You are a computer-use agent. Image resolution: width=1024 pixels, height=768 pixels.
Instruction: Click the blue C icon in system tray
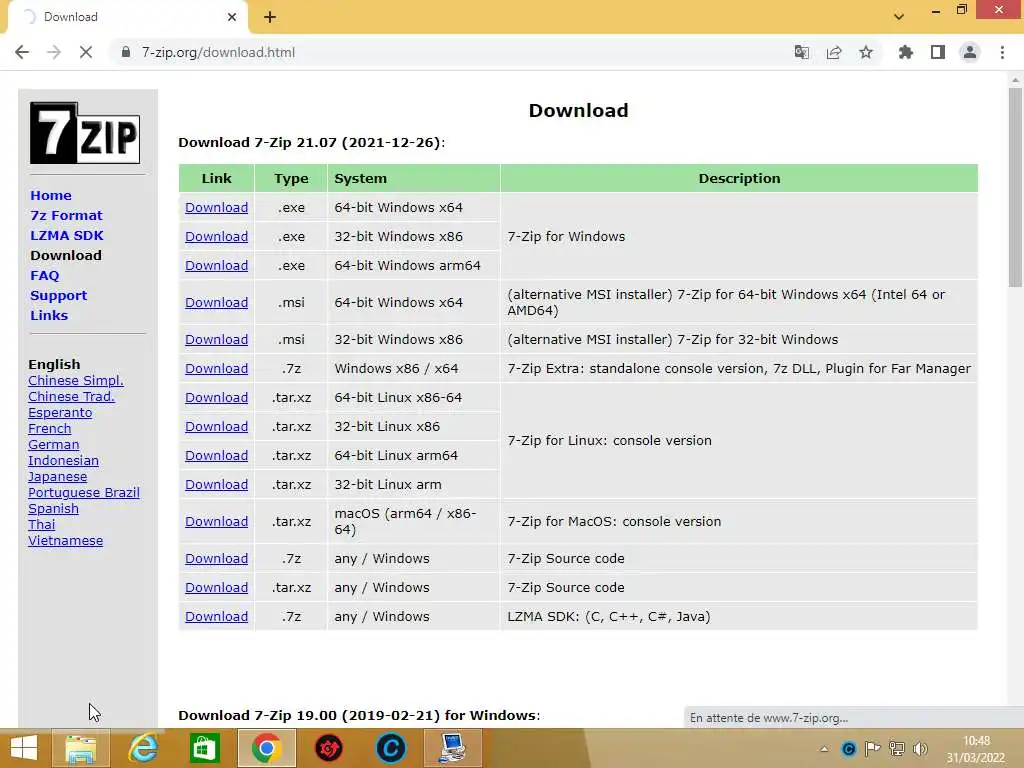click(849, 748)
